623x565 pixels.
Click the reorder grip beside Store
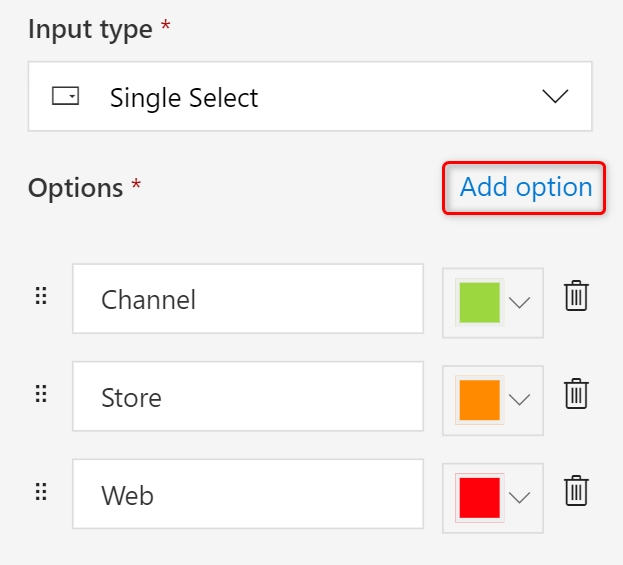pos(41,395)
